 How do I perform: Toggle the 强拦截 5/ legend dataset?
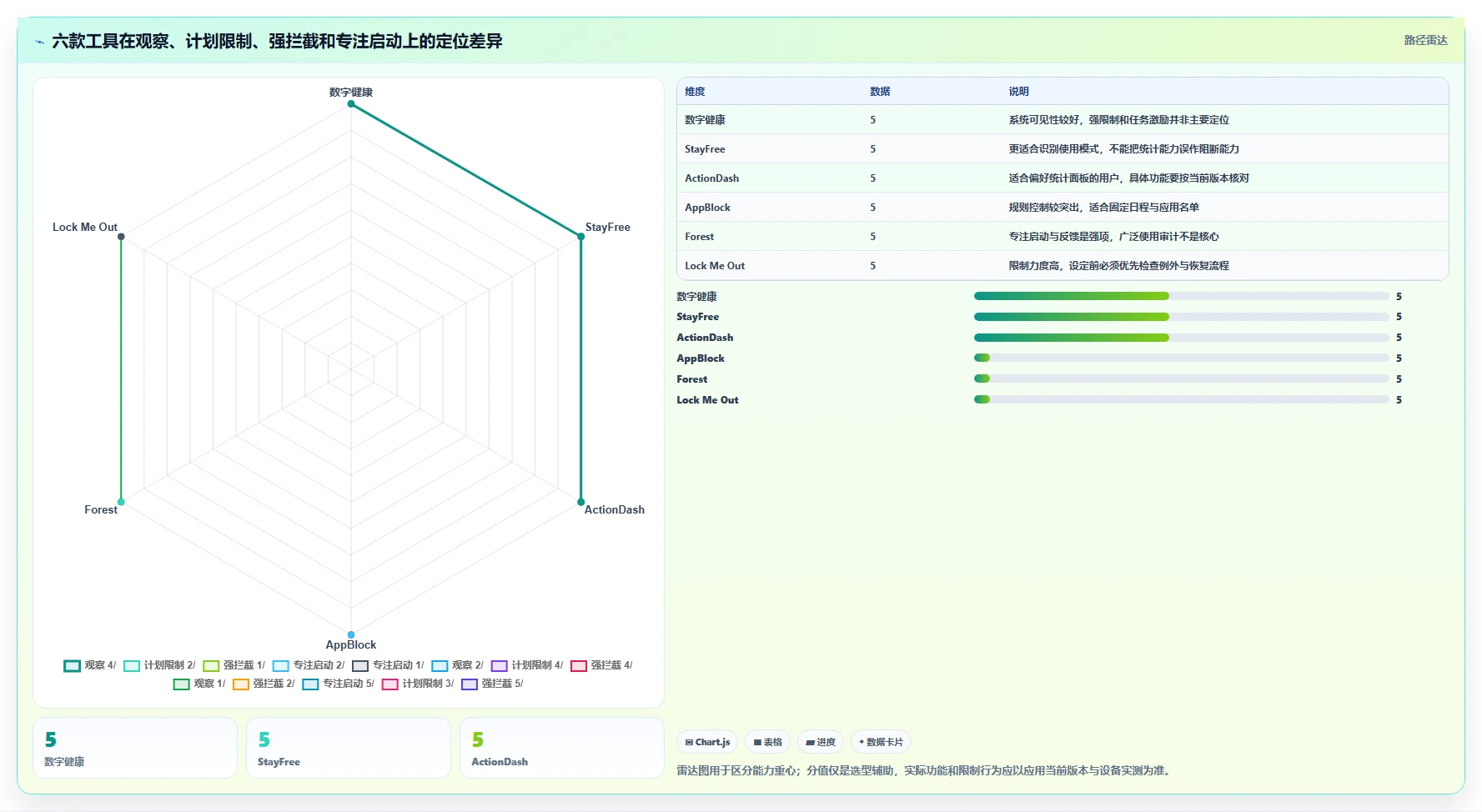[x=493, y=684]
